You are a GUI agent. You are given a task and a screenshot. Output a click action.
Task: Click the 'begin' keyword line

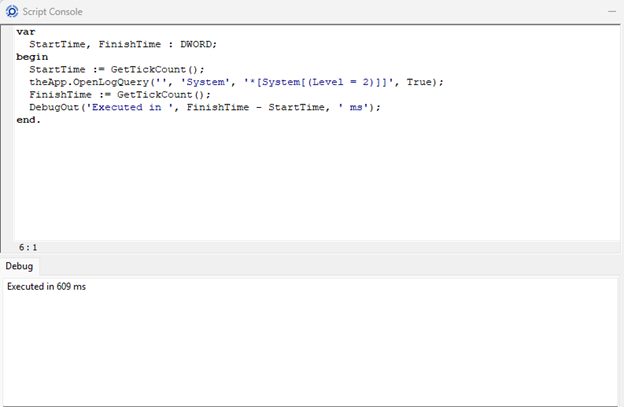(x=32, y=57)
